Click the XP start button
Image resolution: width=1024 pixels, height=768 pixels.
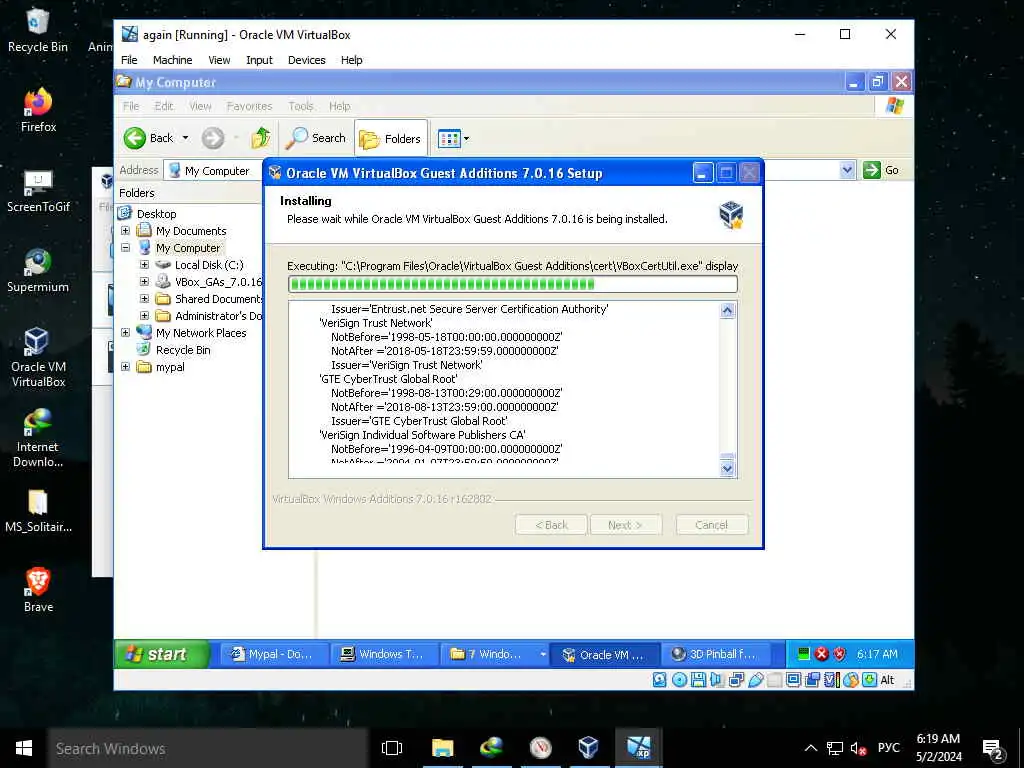(161, 654)
